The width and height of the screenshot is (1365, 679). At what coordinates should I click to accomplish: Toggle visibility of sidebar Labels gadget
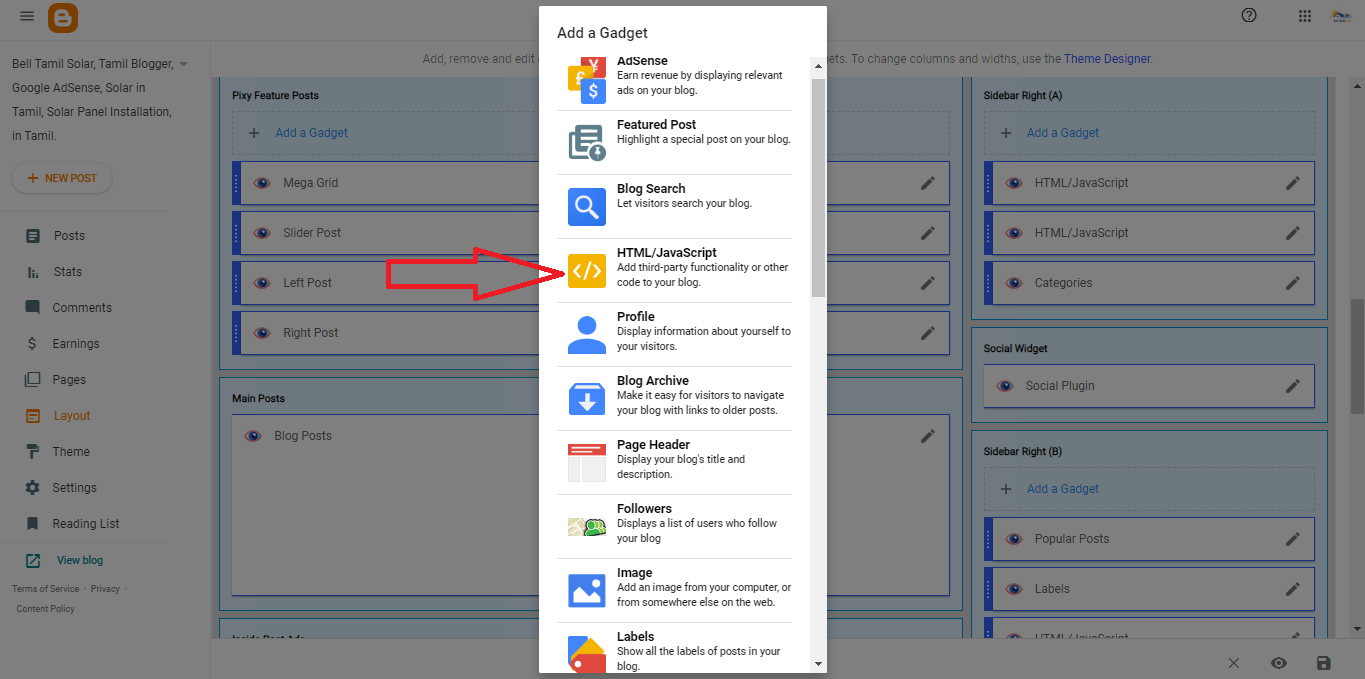pos(1014,589)
